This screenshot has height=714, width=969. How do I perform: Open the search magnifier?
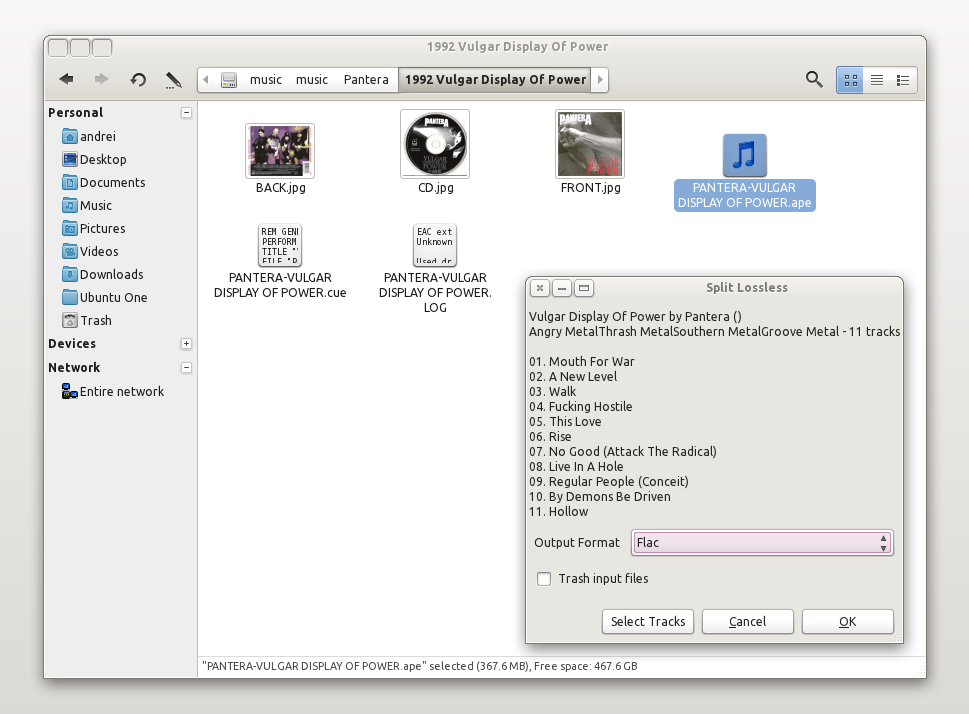tap(814, 79)
